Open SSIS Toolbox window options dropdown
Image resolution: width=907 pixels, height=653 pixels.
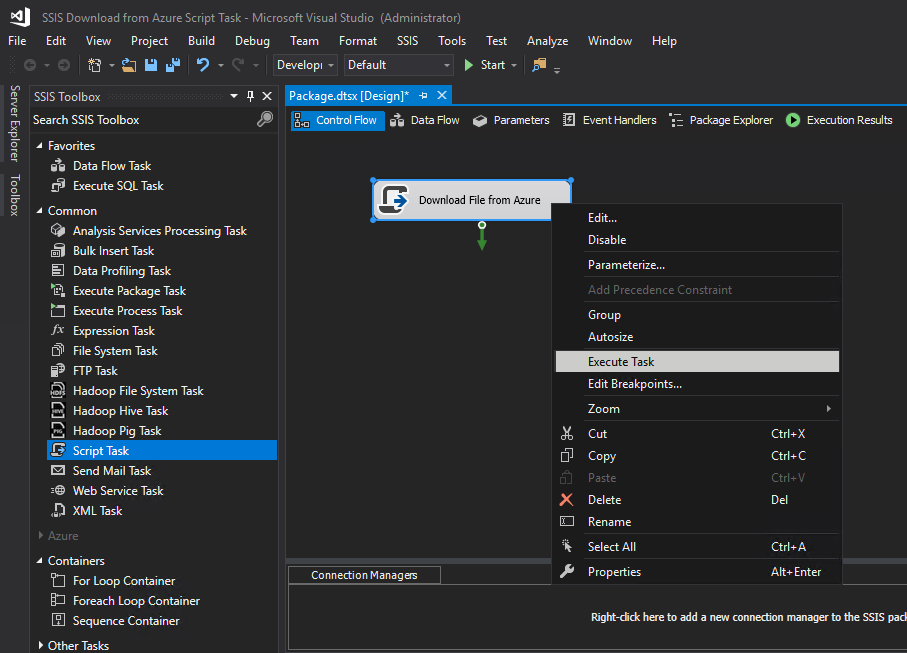234,96
